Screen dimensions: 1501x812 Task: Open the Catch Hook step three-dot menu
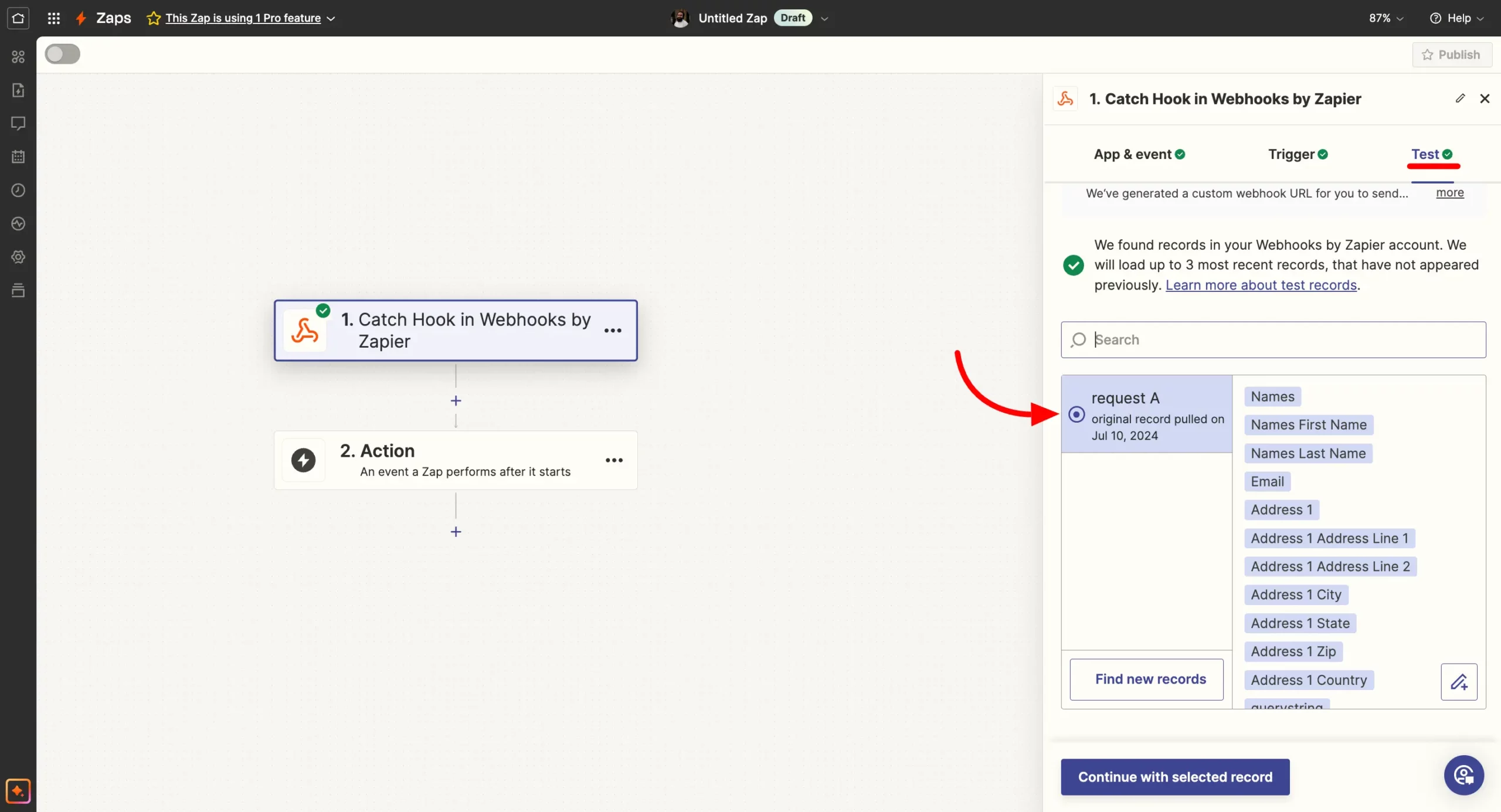pos(613,331)
